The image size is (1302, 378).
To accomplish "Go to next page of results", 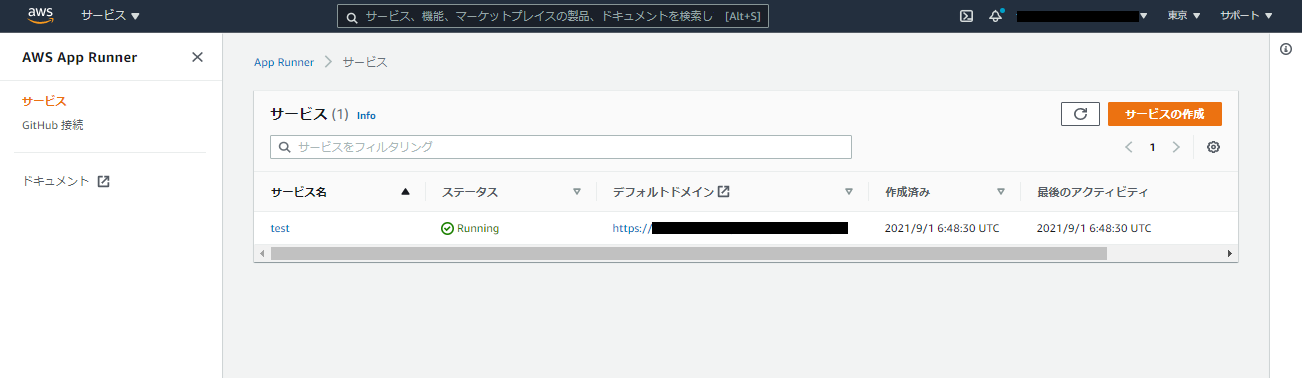I will [1176, 147].
